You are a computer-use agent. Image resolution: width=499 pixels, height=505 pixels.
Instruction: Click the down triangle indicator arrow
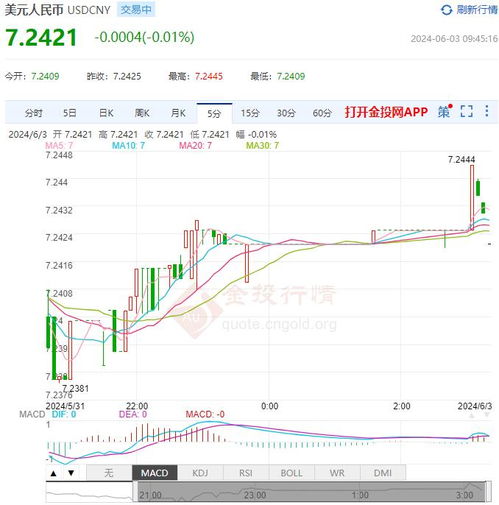tap(71, 473)
